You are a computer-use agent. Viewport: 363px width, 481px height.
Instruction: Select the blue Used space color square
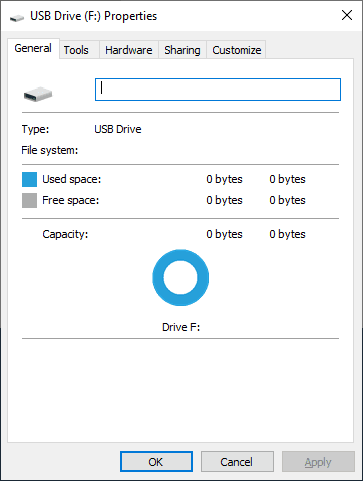click(29, 179)
